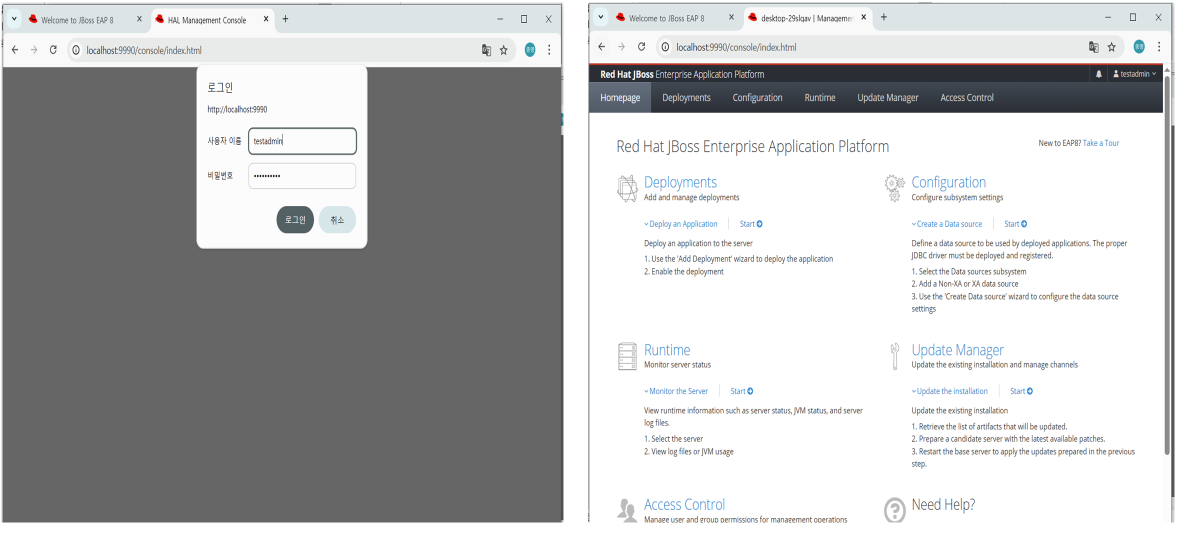1177x540 pixels.
Task: Focus the 비밀번호 password field
Action: [x=303, y=176]
